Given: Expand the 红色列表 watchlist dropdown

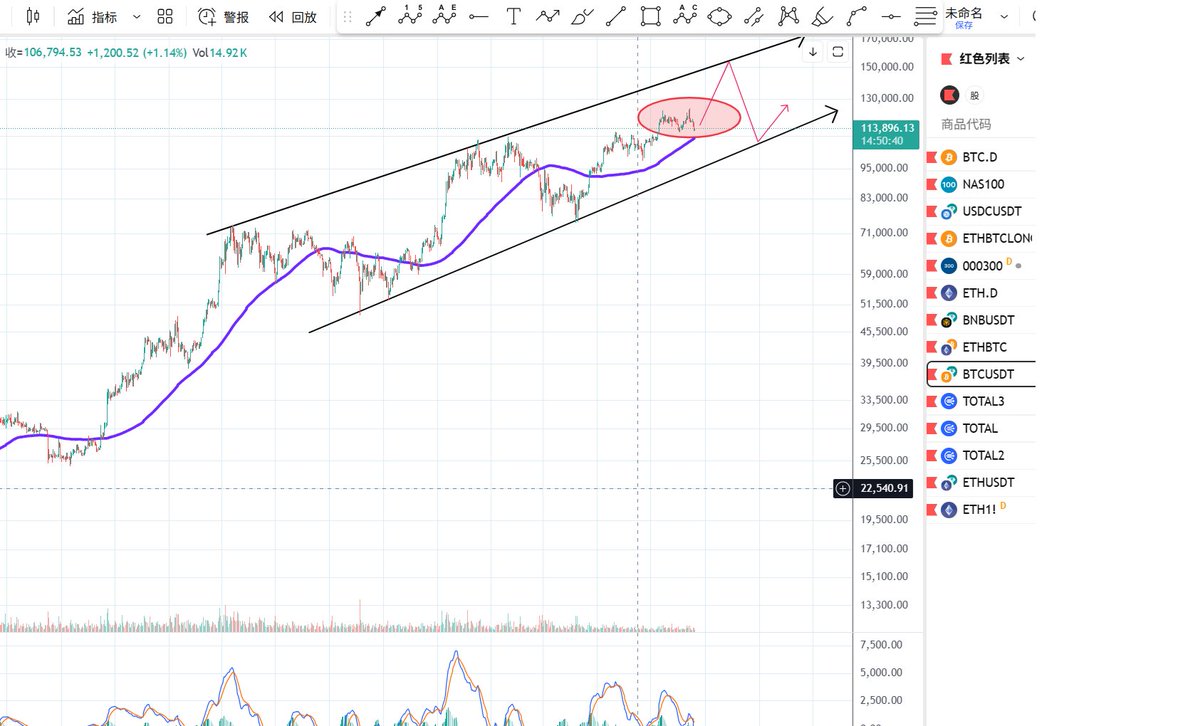Looking at the screenshot, I should tap(1021, 59).
